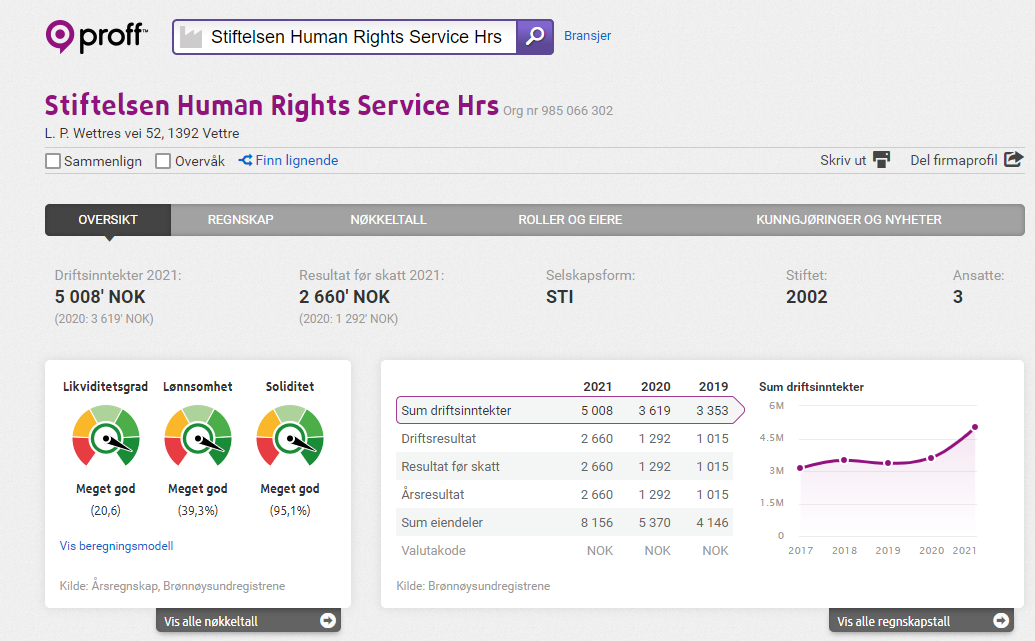
Task: Click the Likviditetsgrad gauge icon
Action: click(x=106, y=435)
